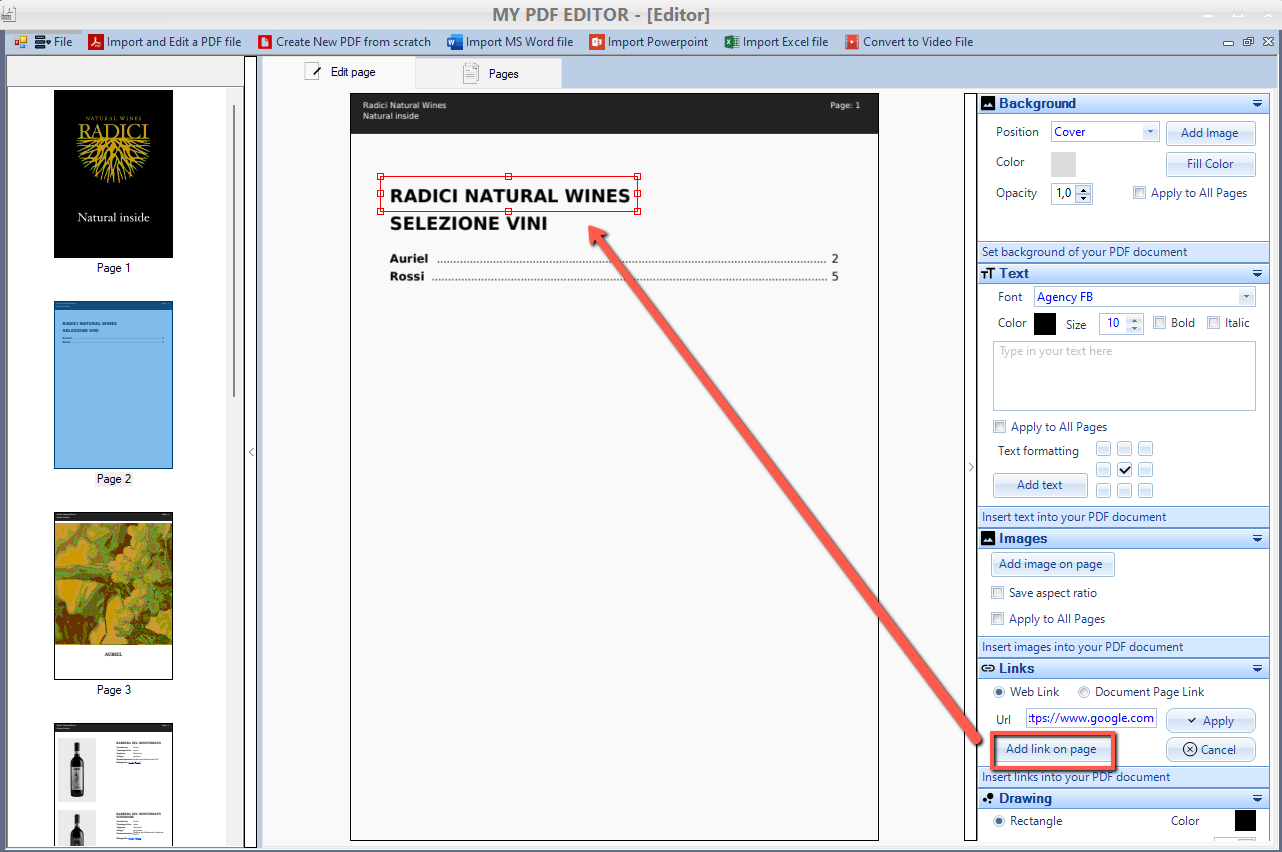The width and height of the screenshot is (1282, 852).
Task: Click the Background section picture icon
Action: click(x=988, y=104)
